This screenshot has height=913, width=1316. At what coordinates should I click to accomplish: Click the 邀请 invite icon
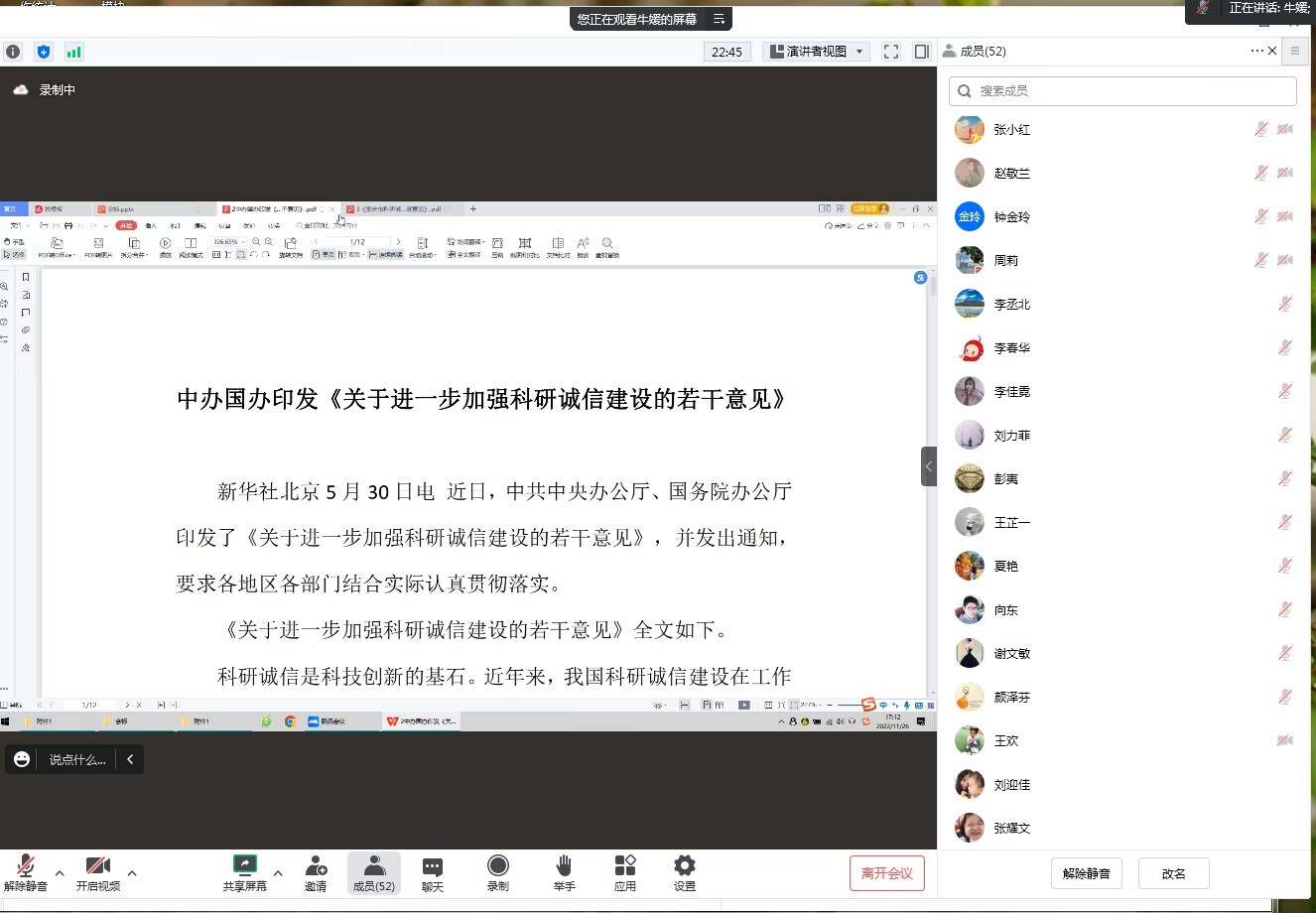point(316,873)
